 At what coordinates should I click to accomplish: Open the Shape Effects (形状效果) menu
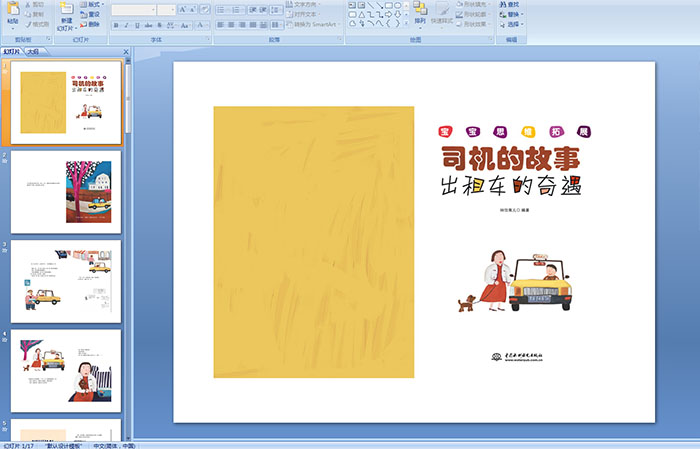click(473, 24)
